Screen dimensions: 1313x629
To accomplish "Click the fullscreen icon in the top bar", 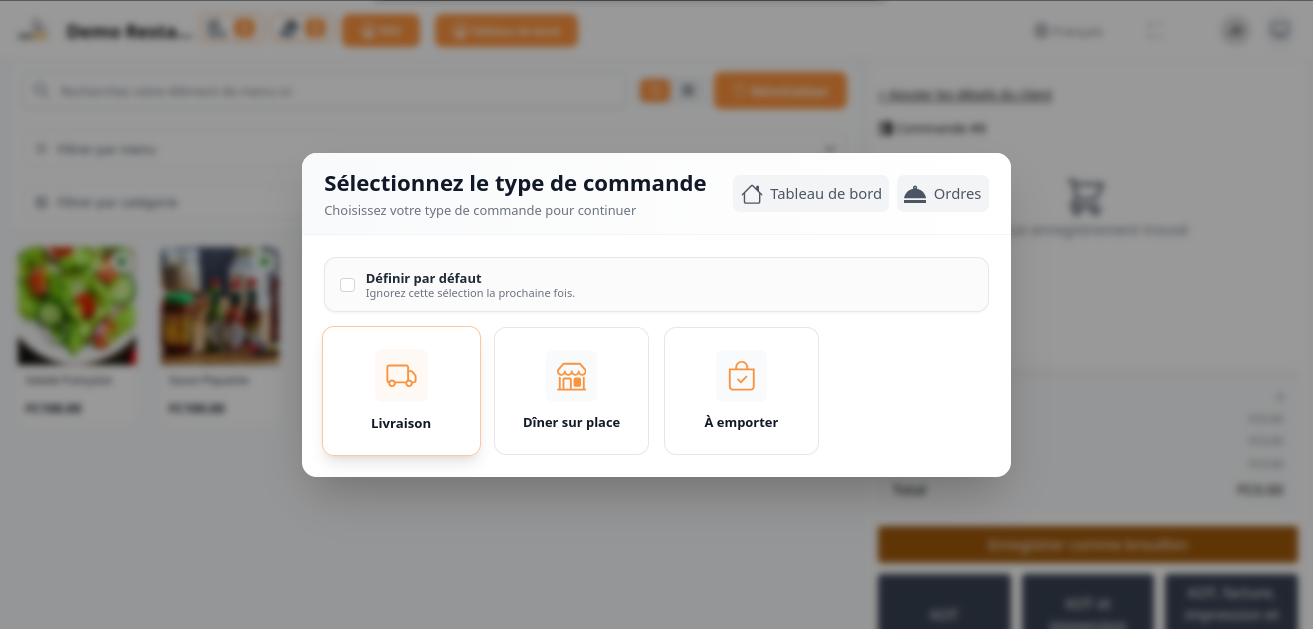I will [x=1155, y=31].
